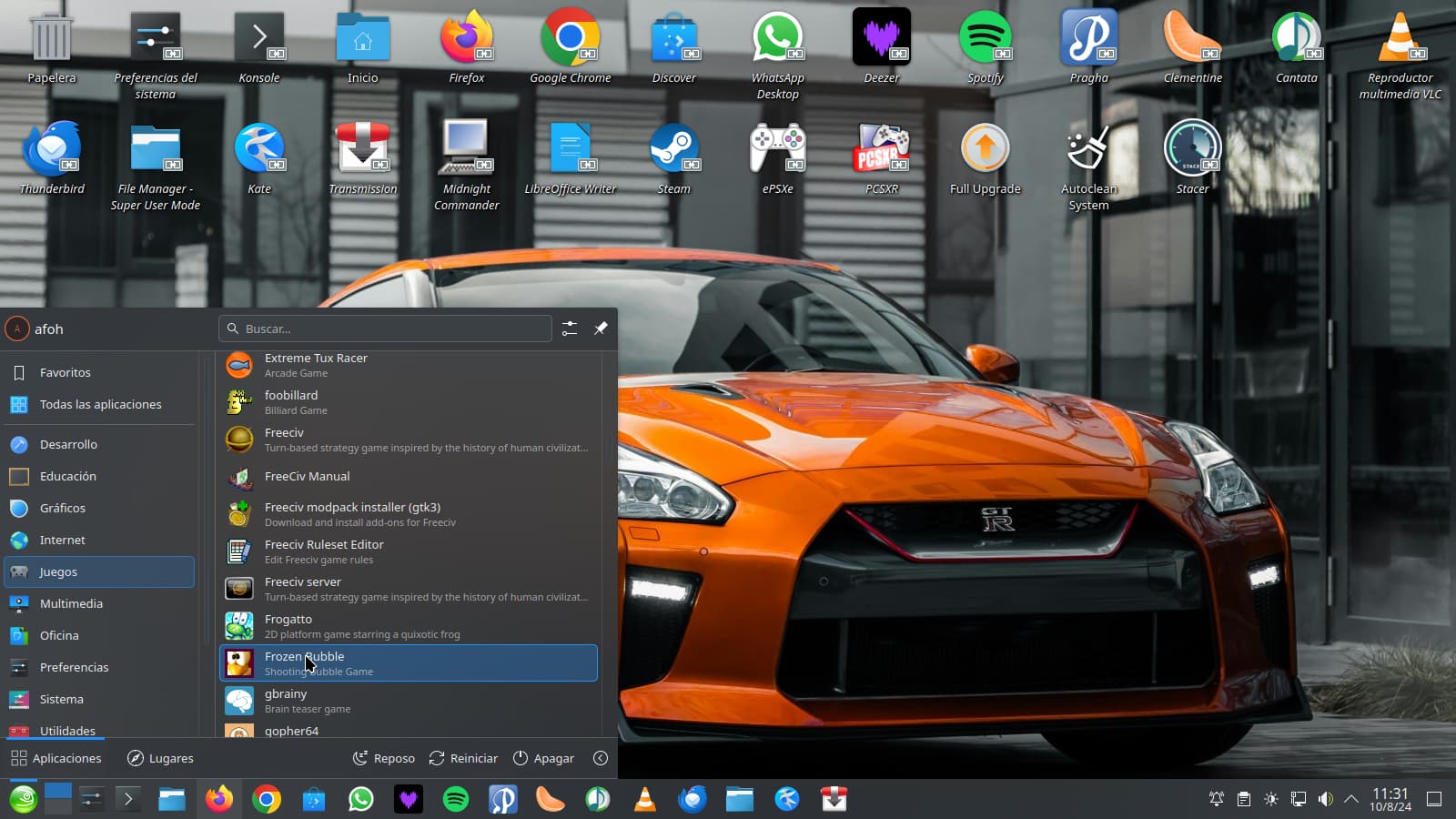Expand more session options arrow beside Apagar
This screenshot has width=1456, height=819.
click(600, 758)
